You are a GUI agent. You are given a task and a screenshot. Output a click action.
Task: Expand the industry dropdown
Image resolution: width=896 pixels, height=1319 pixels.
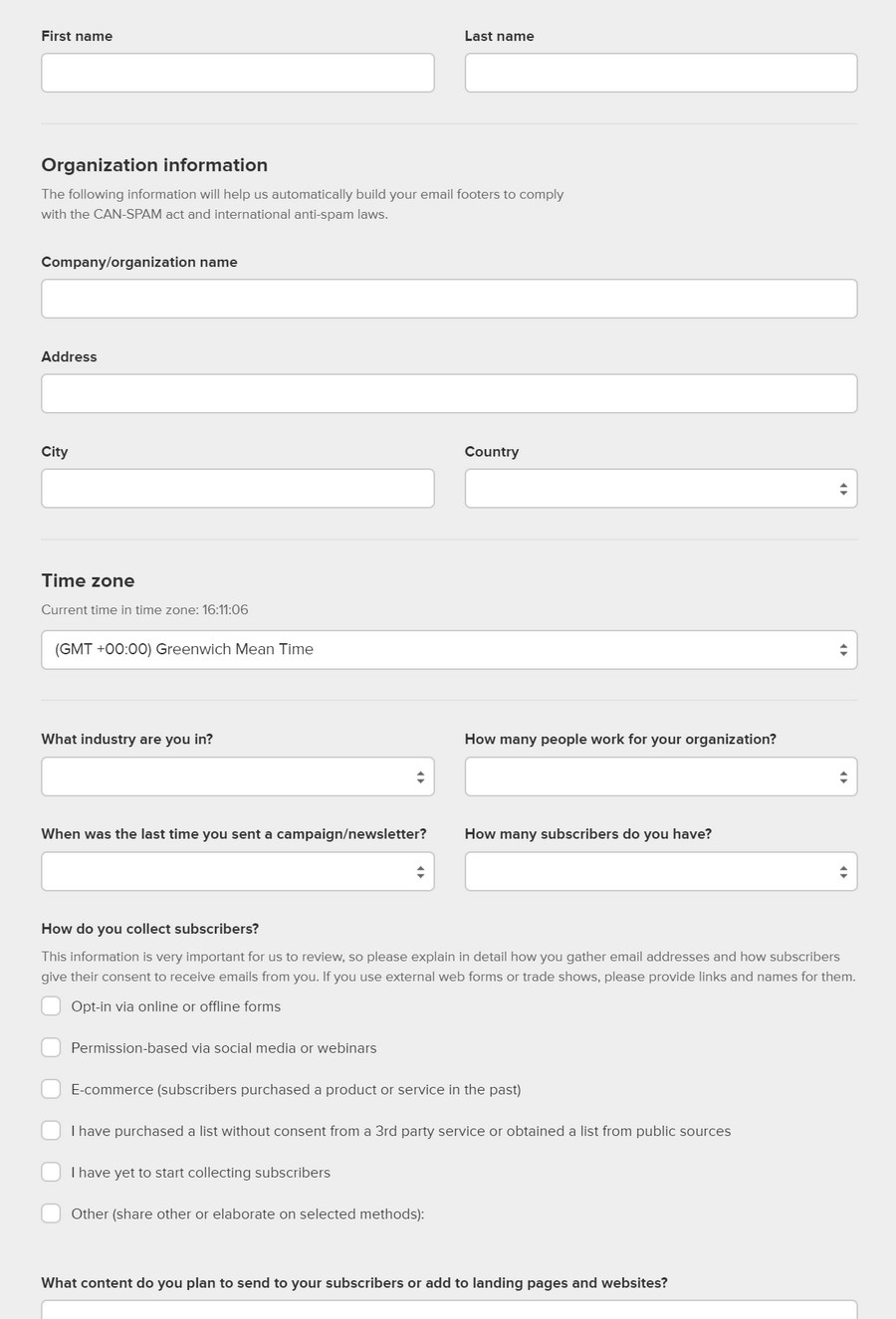click(x=238, y=776)
